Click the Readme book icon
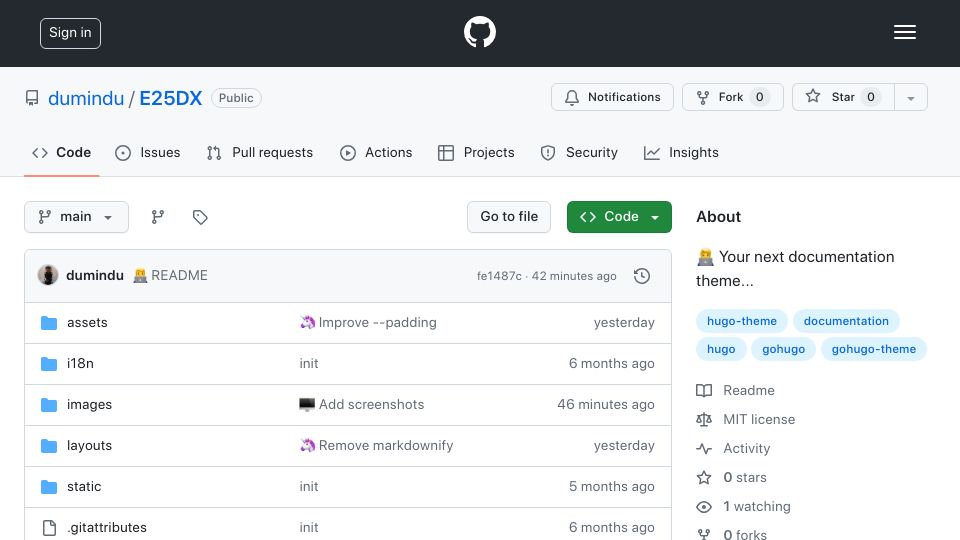The image size is (960, 540). (x=704, y=391)
